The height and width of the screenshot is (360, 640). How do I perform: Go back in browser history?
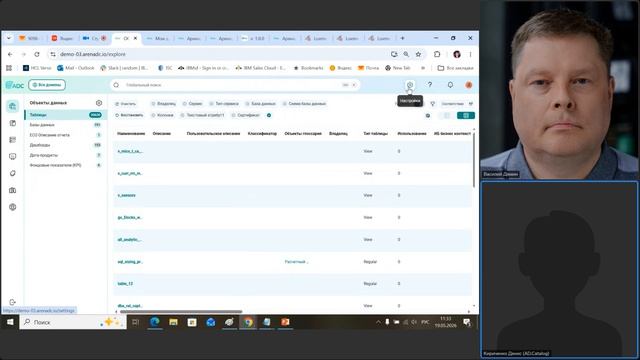10,54
